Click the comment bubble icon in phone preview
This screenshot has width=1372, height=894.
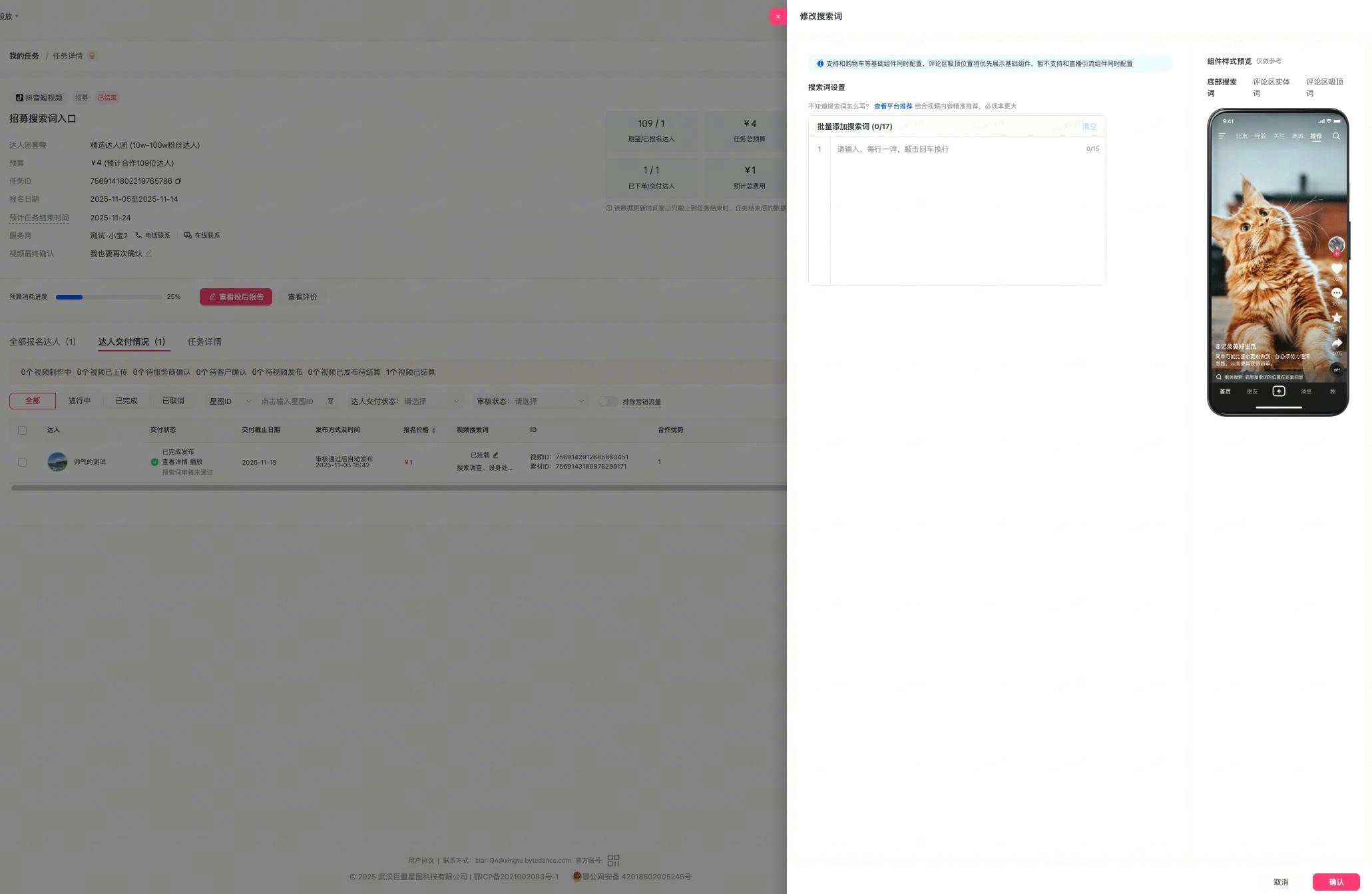[x=1336, y=293]
